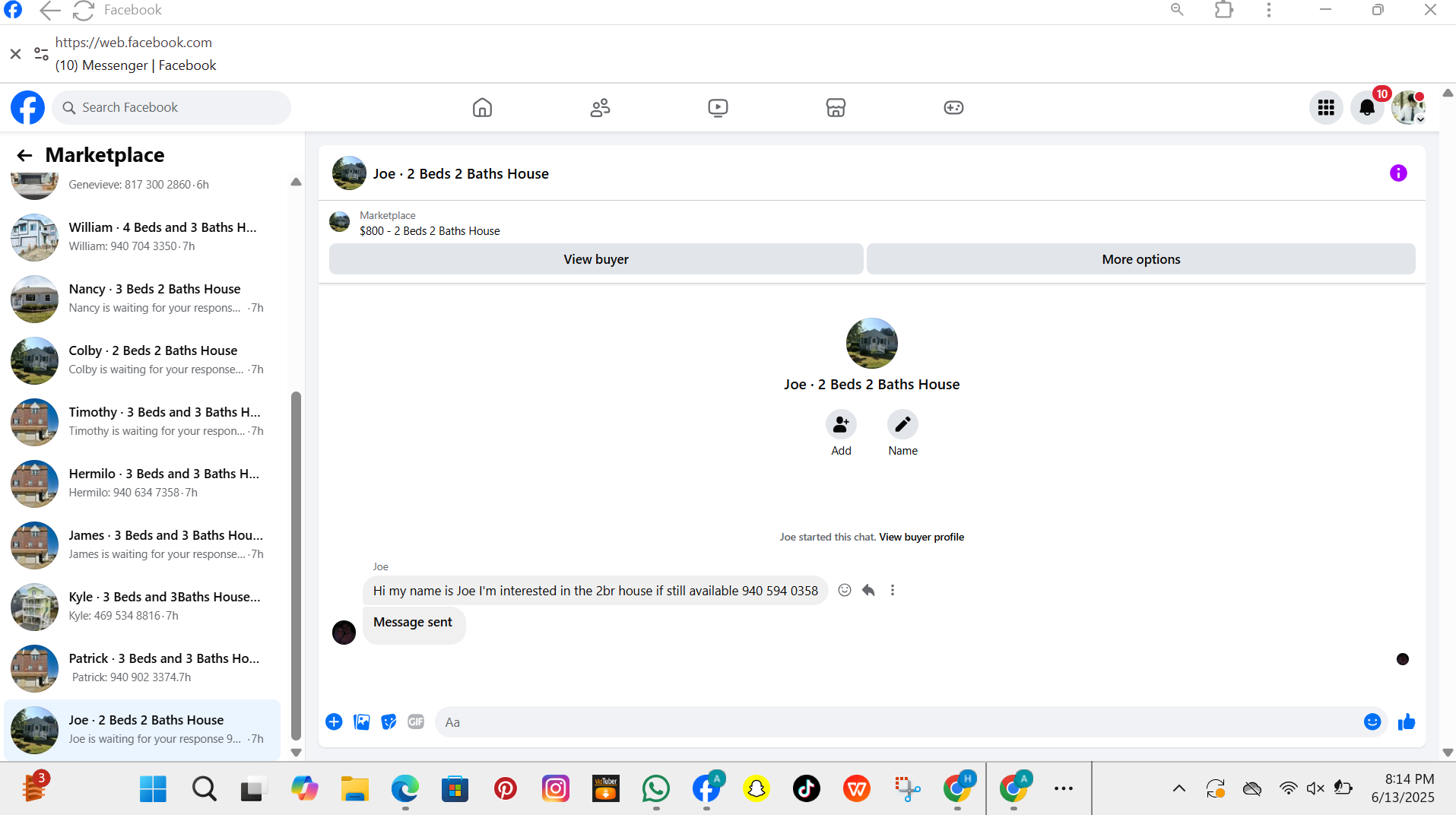Image resolution: width=1456 pixels, height=815 pixels.
Task: Open Nancy 3 Beds 2 Baths House conversation
Action: (142, 298)
